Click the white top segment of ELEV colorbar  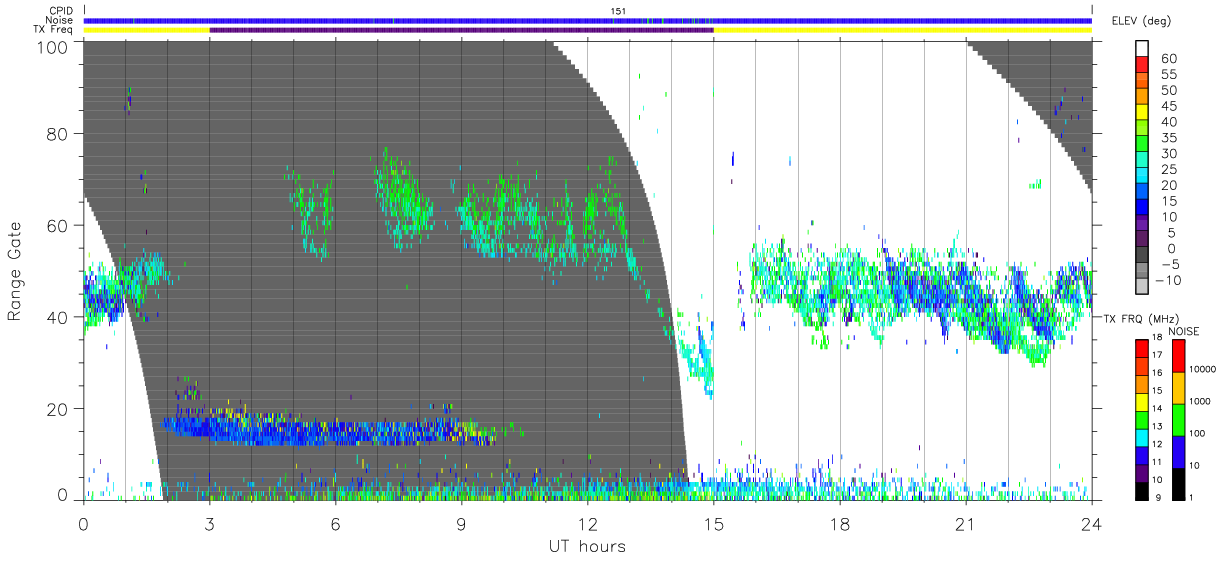(x=1143, y=50)
